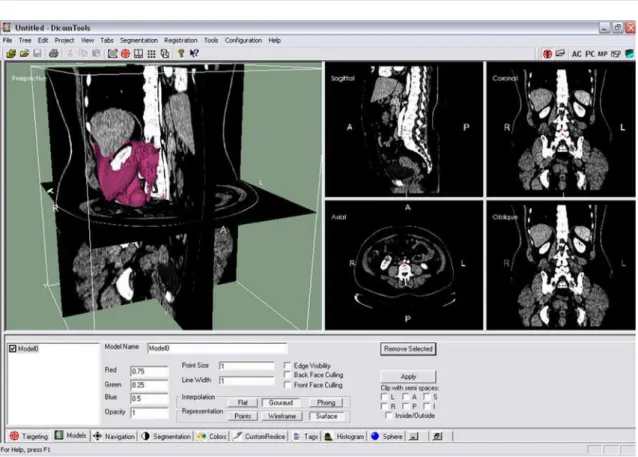Click the MSP toolbar button
Image resolution: width=638 pixels, height=457 pixels.
(x=616, y=54)
